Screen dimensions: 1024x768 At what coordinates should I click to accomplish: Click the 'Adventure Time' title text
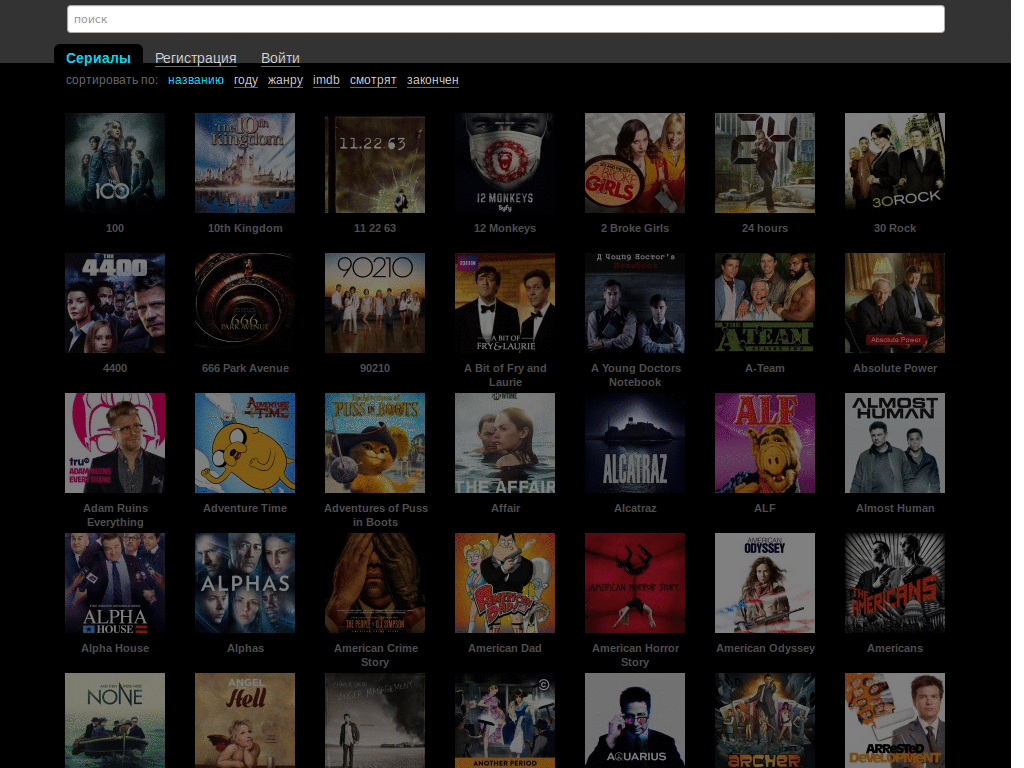245,508
